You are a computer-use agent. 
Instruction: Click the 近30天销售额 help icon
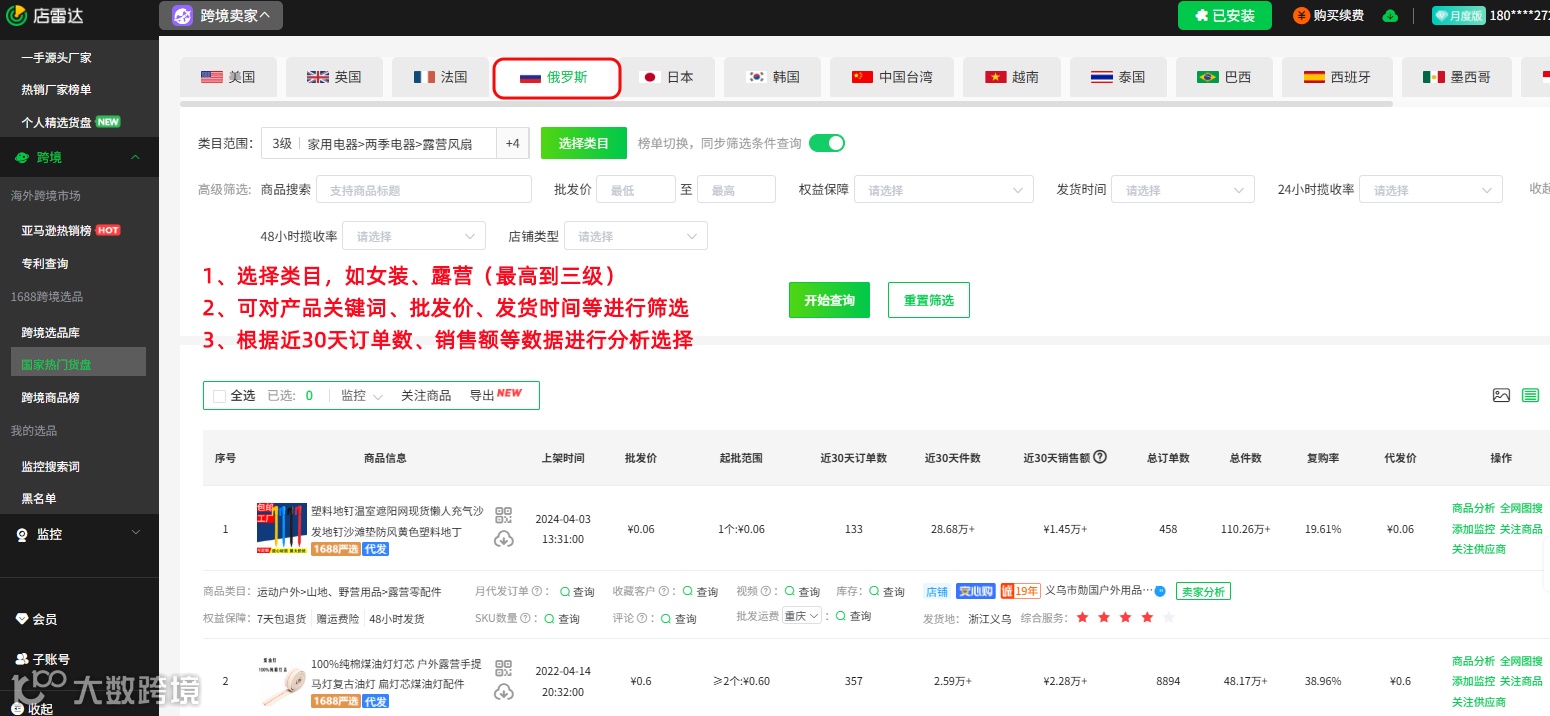(x=1100, y=457)
